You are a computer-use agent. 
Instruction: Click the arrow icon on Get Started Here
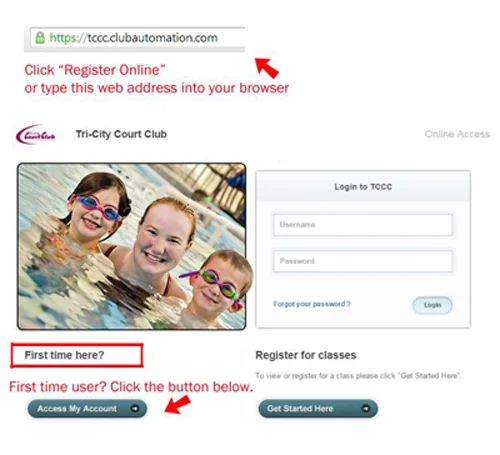[366, 408]
